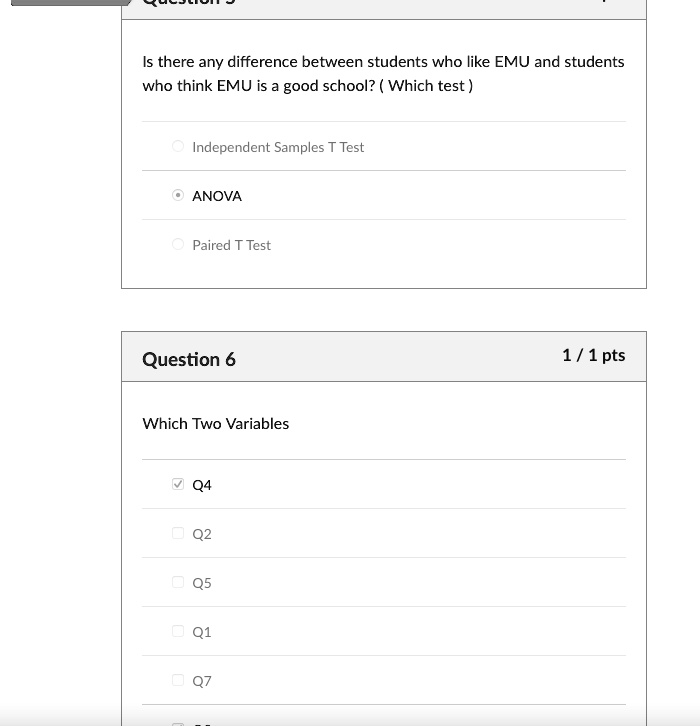This screenshot has width=700, height=726.
Task: Click the ANOVA answer label text
Action: (217, 196)
